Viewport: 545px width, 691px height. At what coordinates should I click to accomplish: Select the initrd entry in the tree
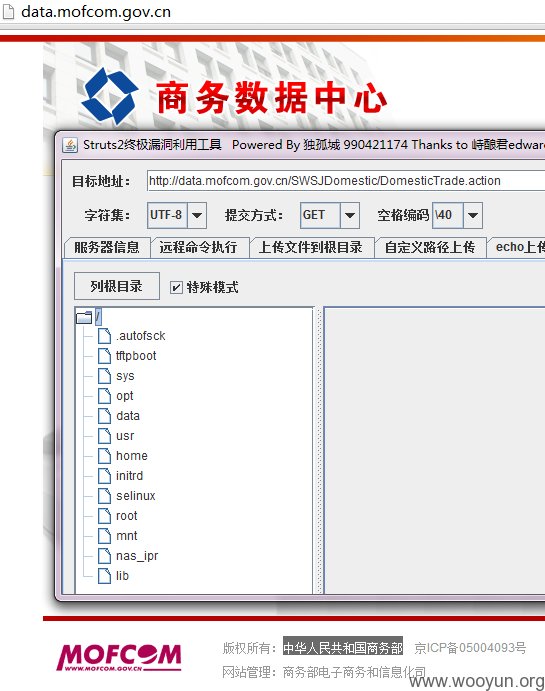130,476
